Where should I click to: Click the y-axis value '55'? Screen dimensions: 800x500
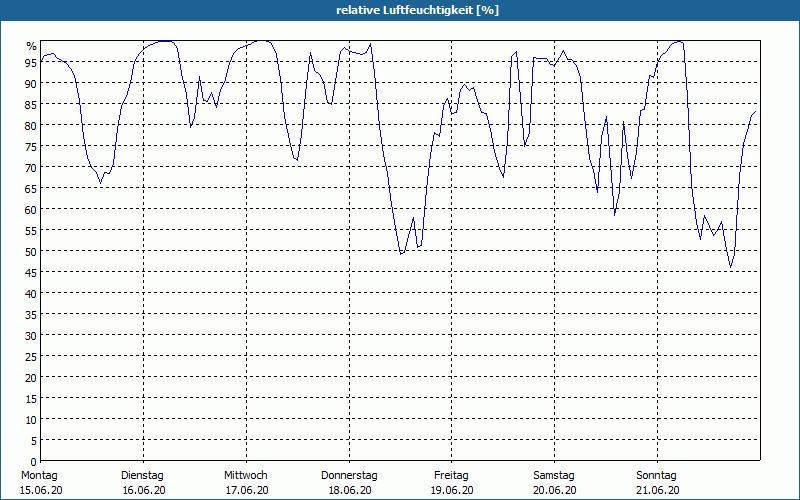31,231
